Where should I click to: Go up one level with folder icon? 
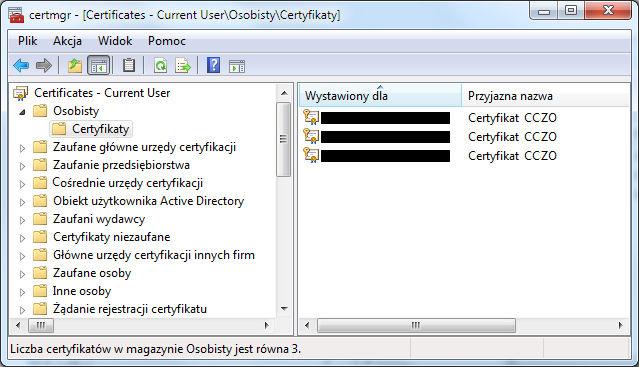pyautogui.click(x=75, y=65)
